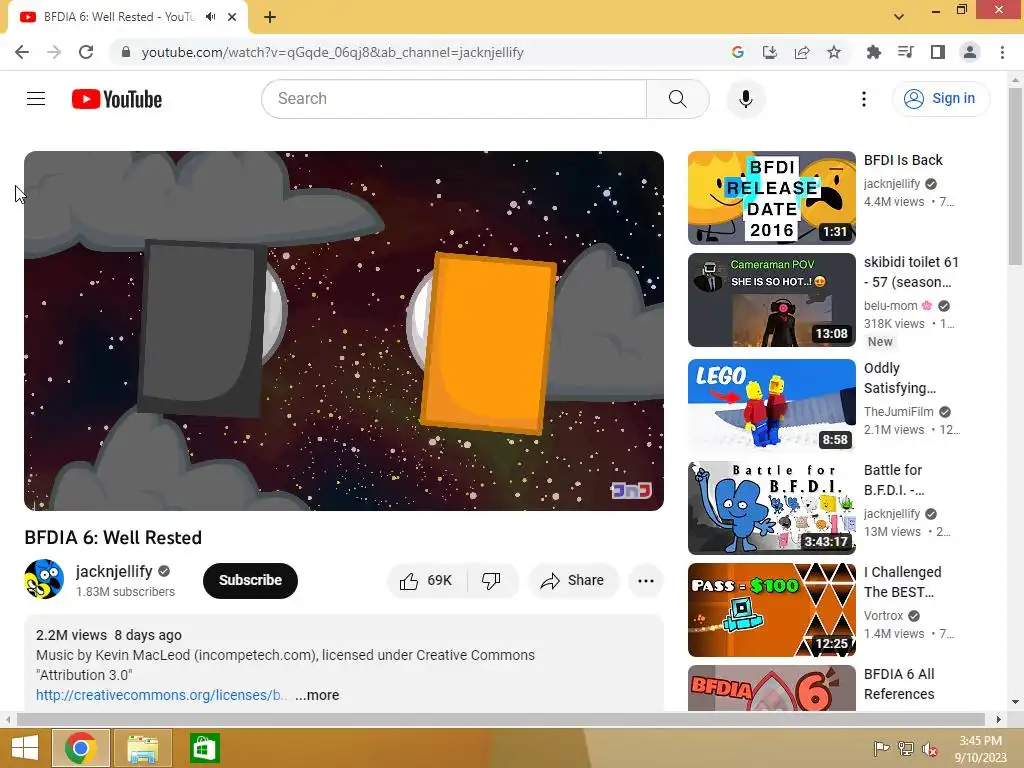The height and width of the screenshot is (768, 1024).
Task: Open a new browser tab
Action: click(x=270, y=17)
